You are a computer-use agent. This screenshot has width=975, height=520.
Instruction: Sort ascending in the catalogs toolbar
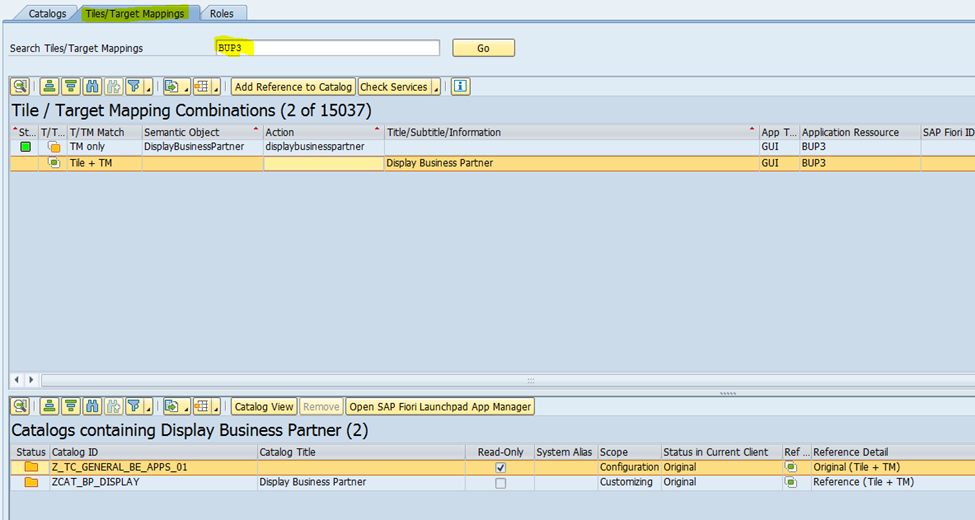(50, 406)
